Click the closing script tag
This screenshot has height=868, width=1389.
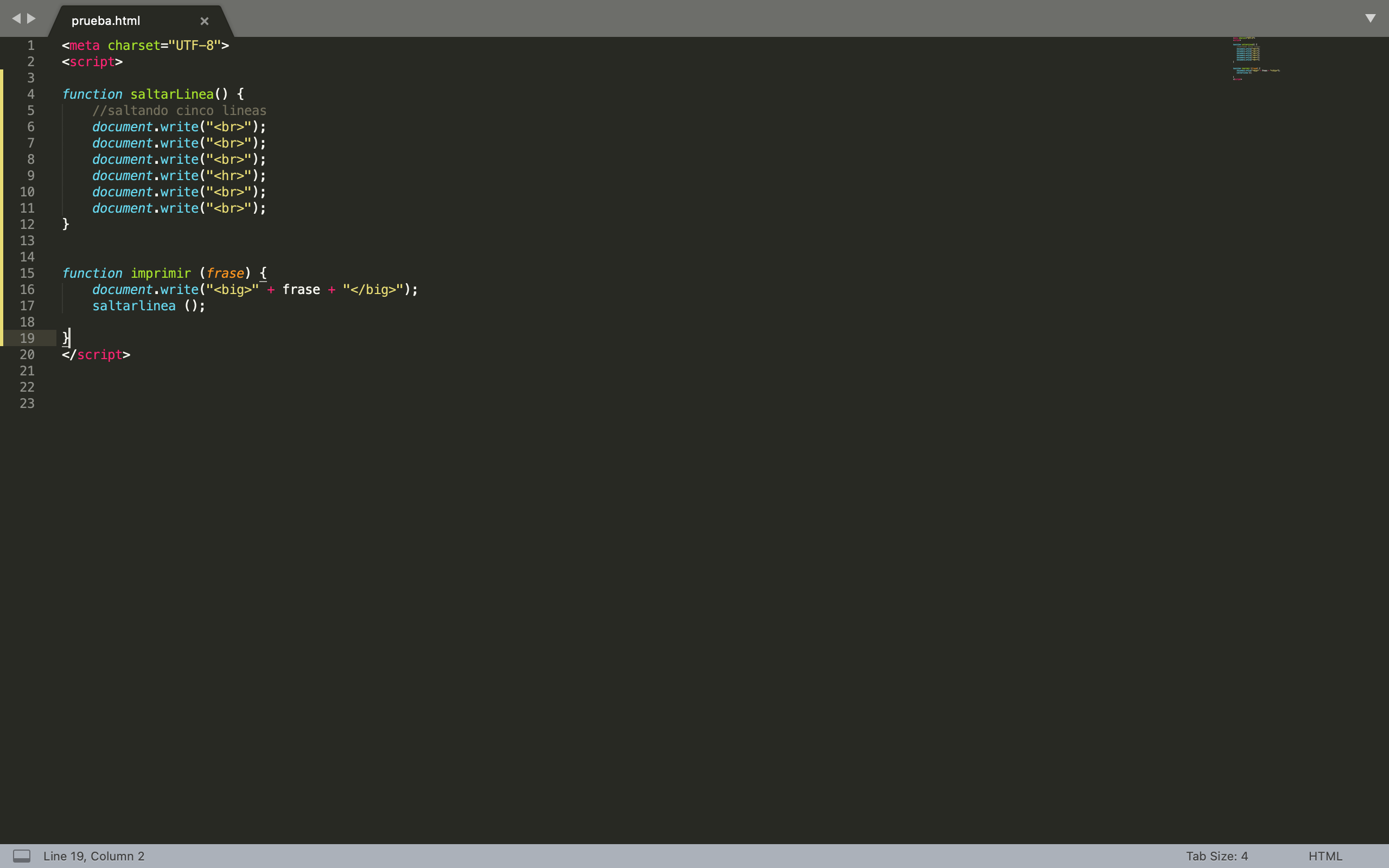coord(96,355)
